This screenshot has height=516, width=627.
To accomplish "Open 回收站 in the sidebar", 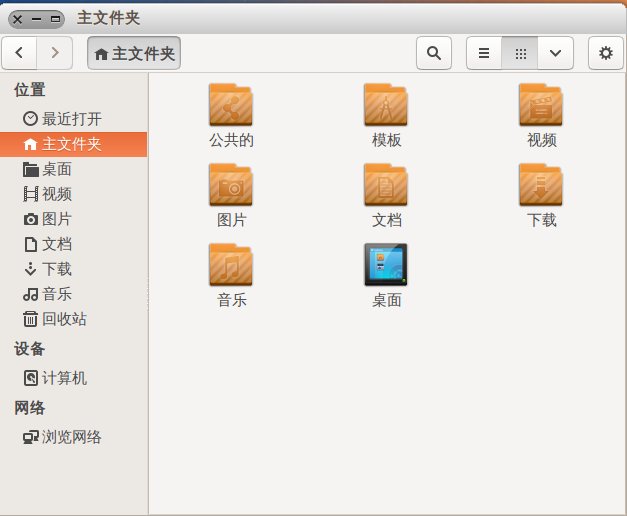I will [74, 319].
